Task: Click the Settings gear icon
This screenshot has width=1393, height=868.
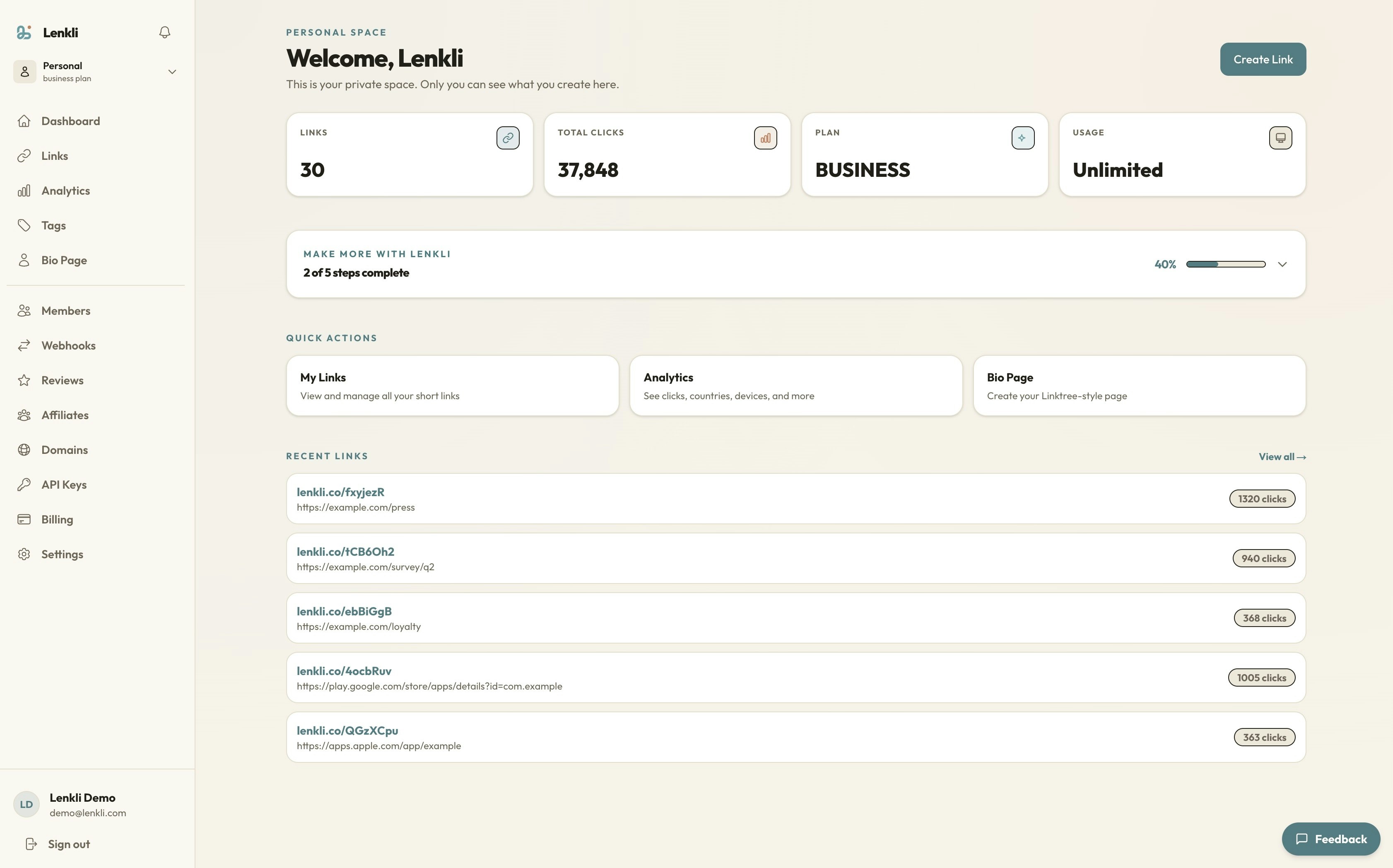Action: click(24, 554)
